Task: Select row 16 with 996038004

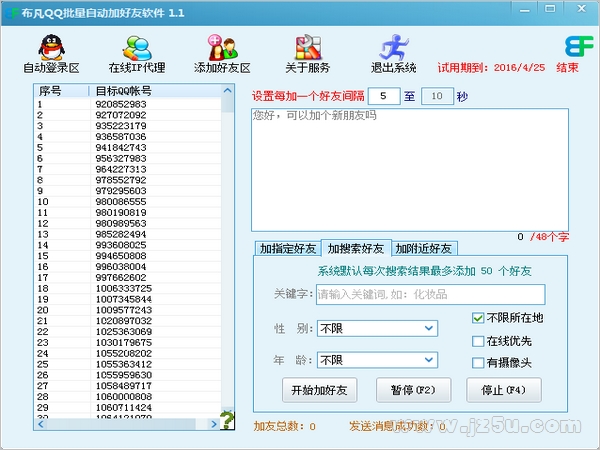Action: (128, 267)
